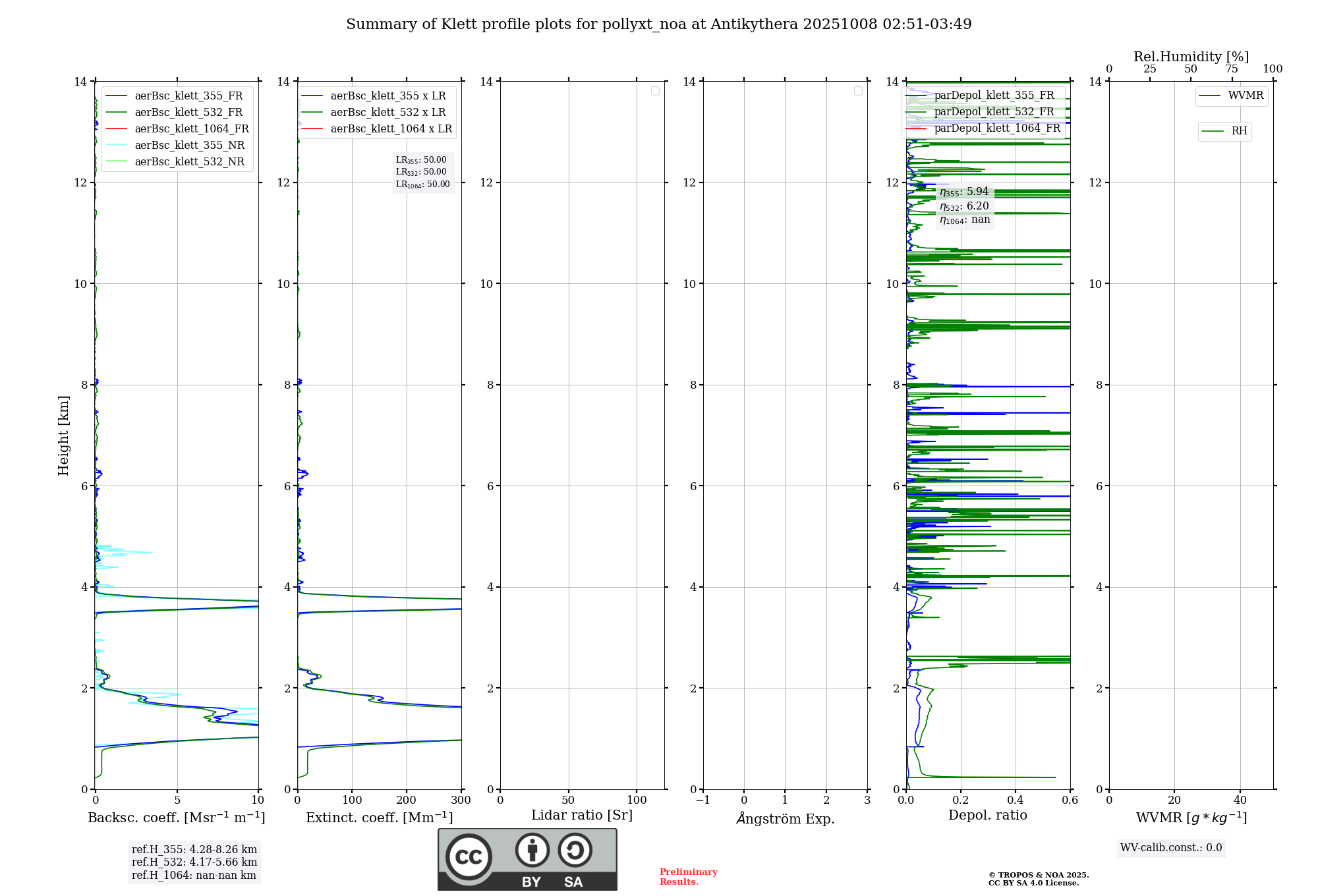Viewport: 1318px width, 896px height.
Task: Click the Summary of Klett profile plots title
Action: point(658,24)
